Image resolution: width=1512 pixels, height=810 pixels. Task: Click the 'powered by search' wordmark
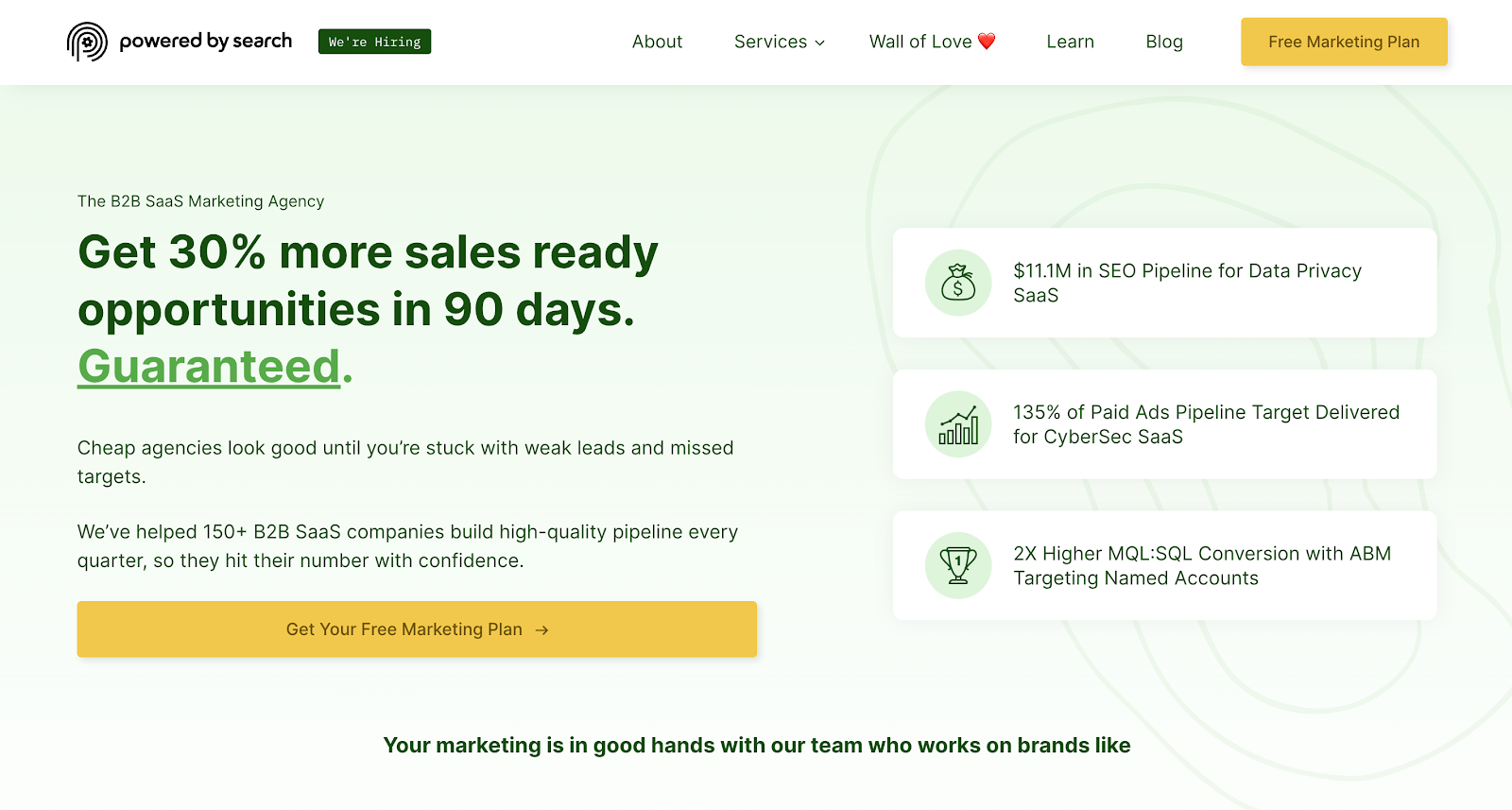206,42
